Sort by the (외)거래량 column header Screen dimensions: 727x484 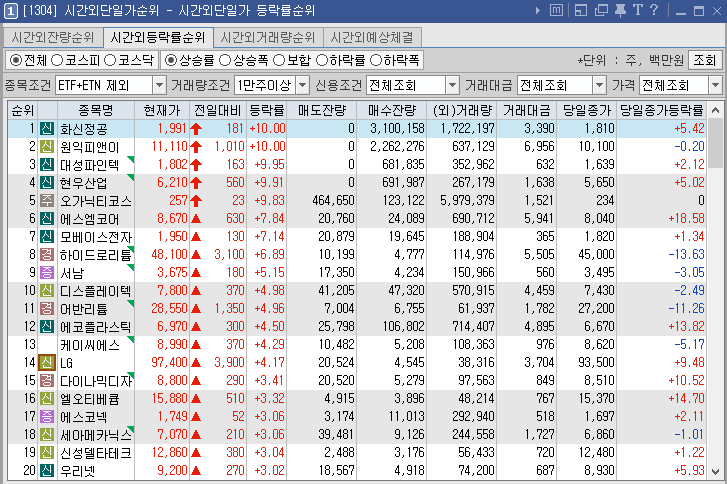click(462, 110)
